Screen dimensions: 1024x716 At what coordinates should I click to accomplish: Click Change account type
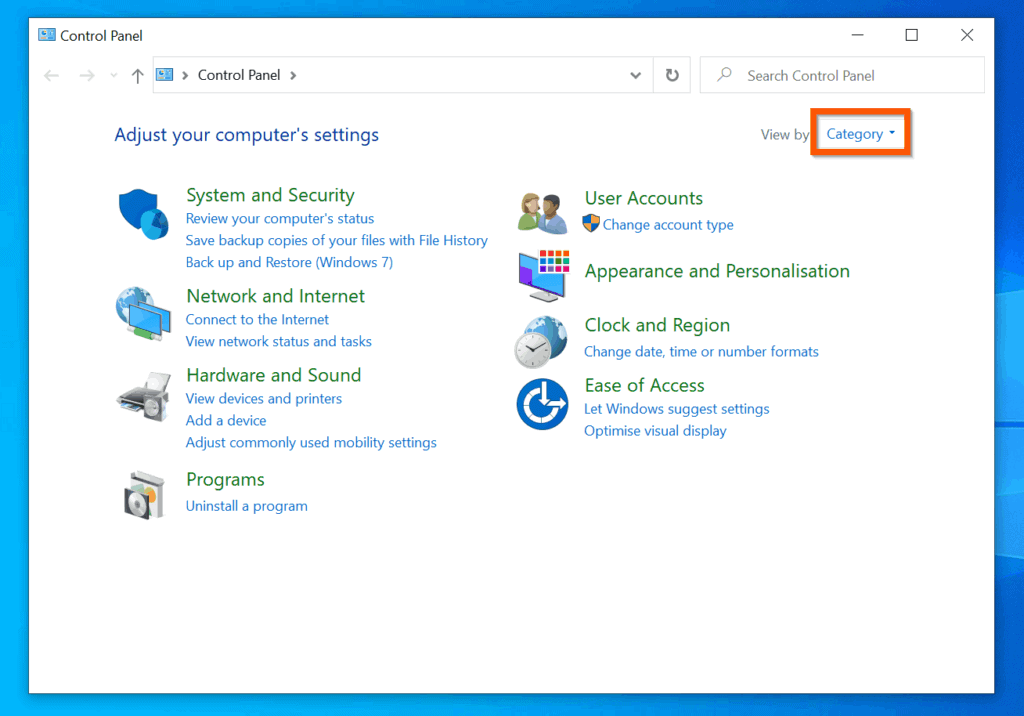668,225
